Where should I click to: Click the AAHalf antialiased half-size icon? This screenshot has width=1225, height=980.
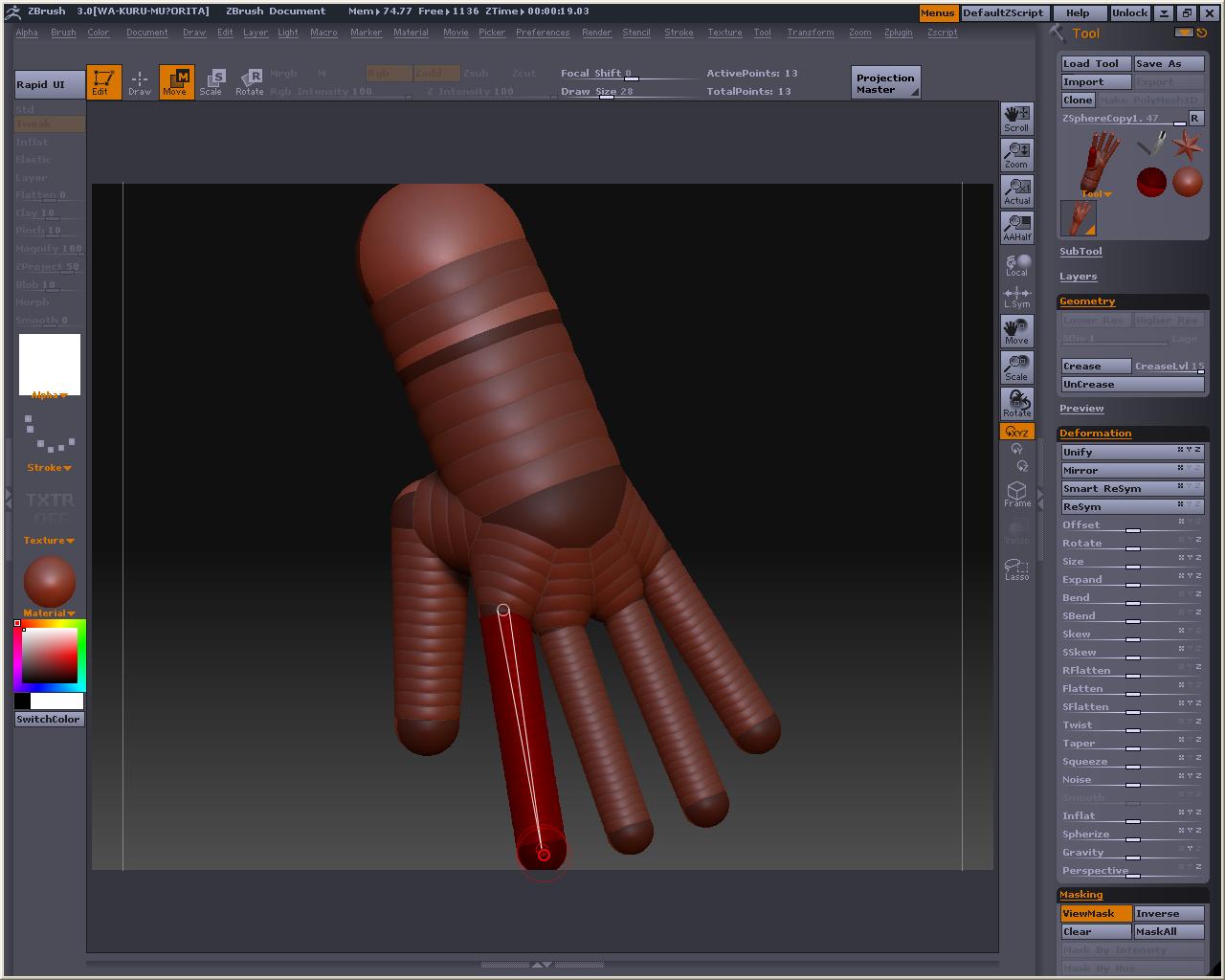point(1016,228)
